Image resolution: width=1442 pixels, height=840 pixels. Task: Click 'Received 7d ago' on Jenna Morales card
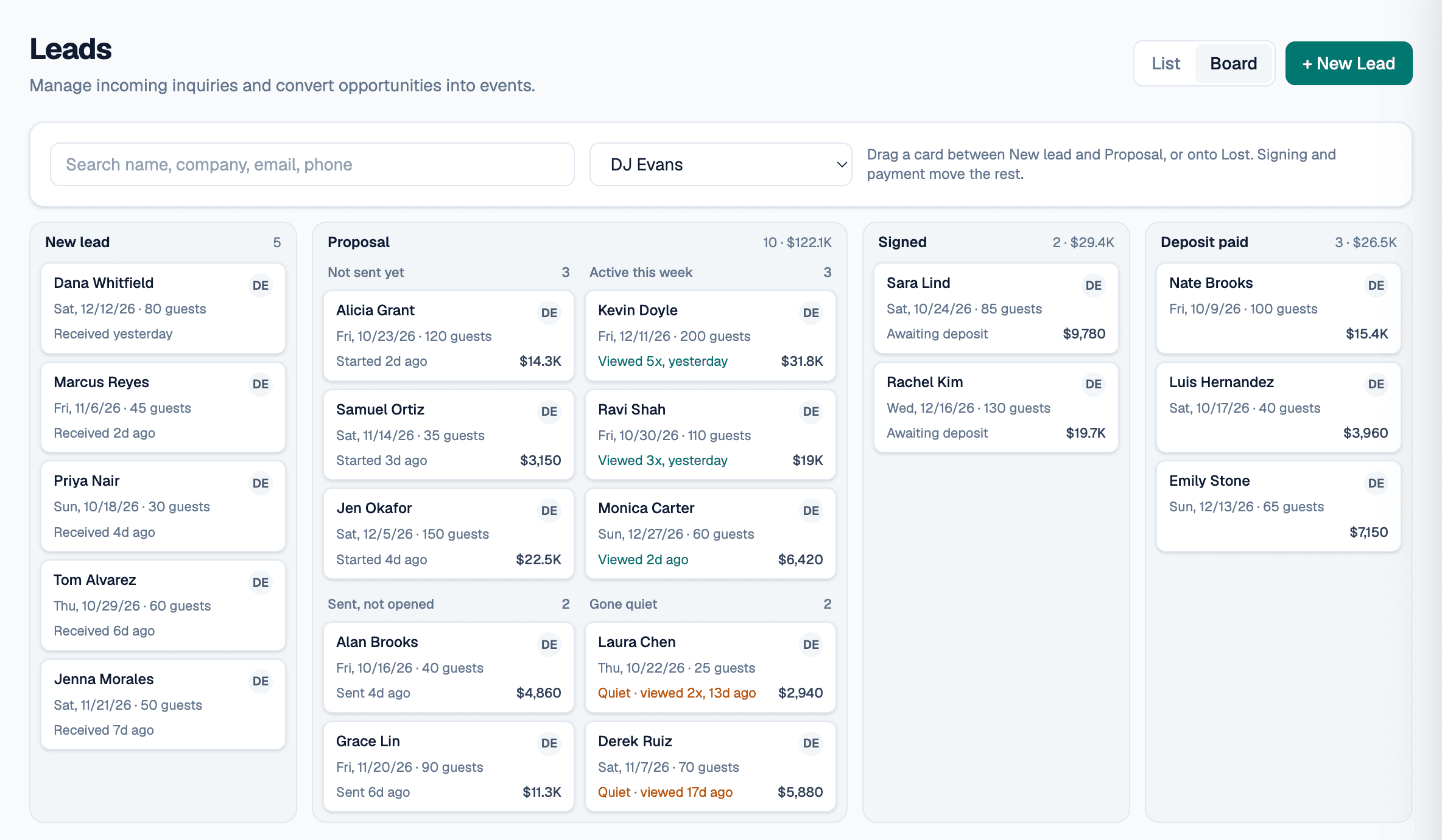(x=104, y=730)
